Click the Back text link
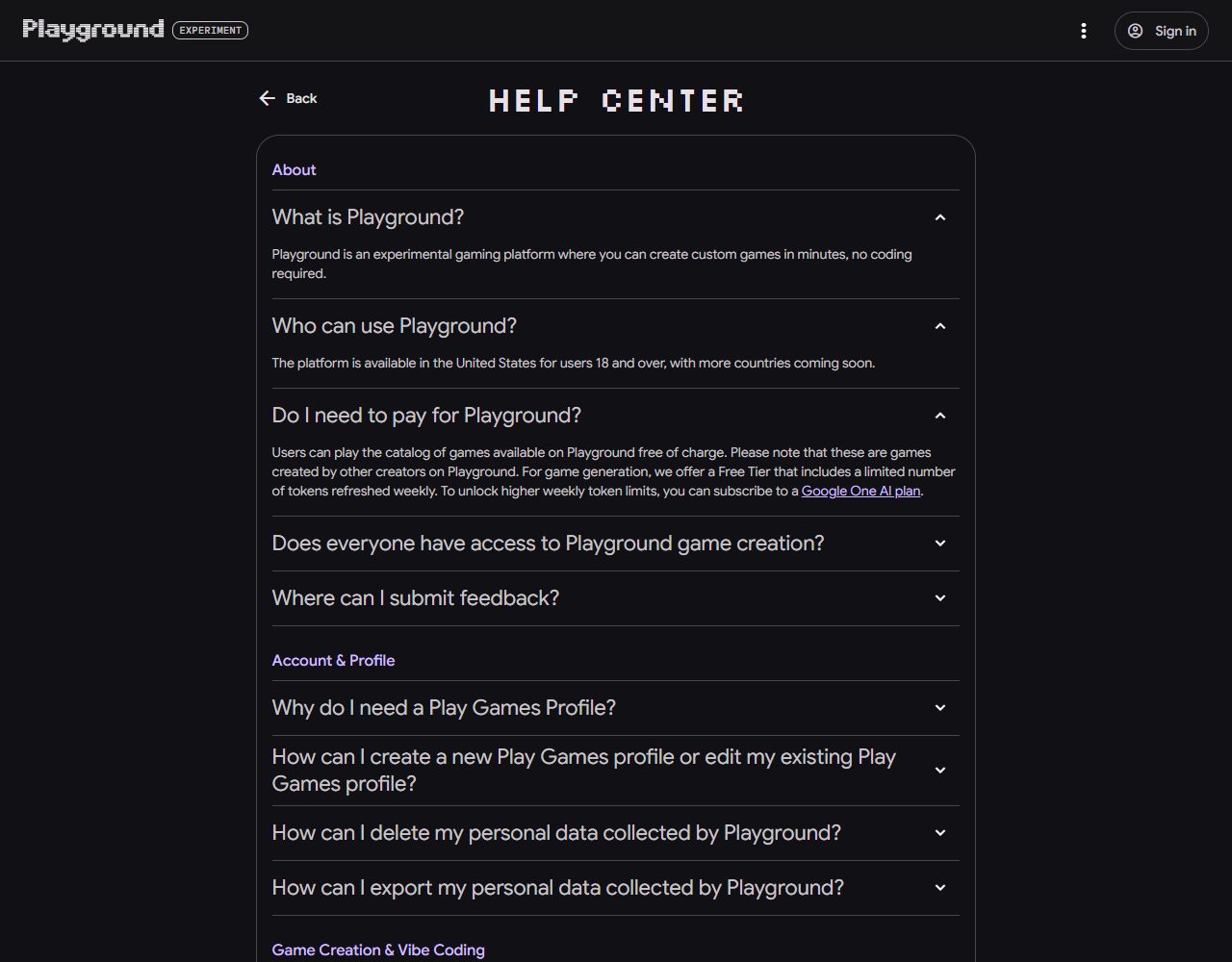Screen dimensions: 1232x962 [301, 98]
